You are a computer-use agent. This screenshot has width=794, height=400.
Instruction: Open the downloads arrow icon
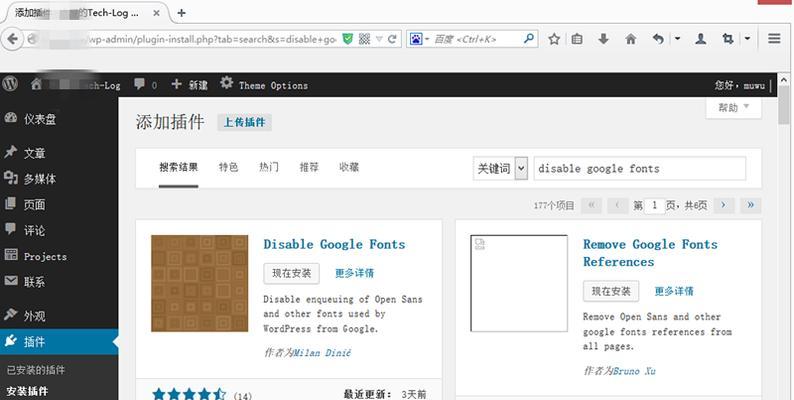603,38
